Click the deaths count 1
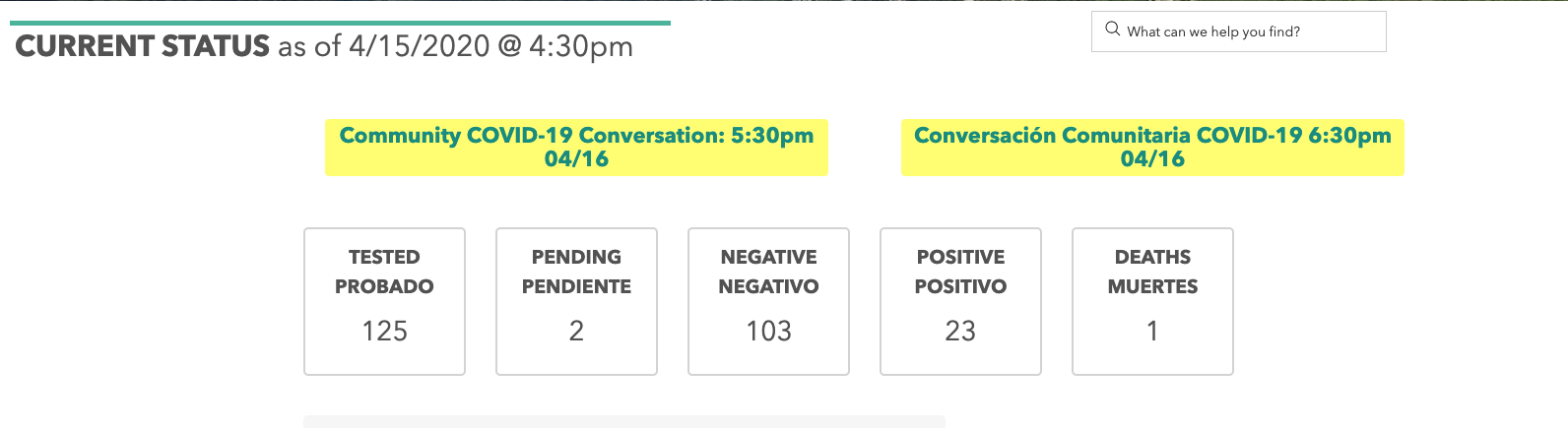This screenshot has width=1568, height=428. coord(1152,331)
